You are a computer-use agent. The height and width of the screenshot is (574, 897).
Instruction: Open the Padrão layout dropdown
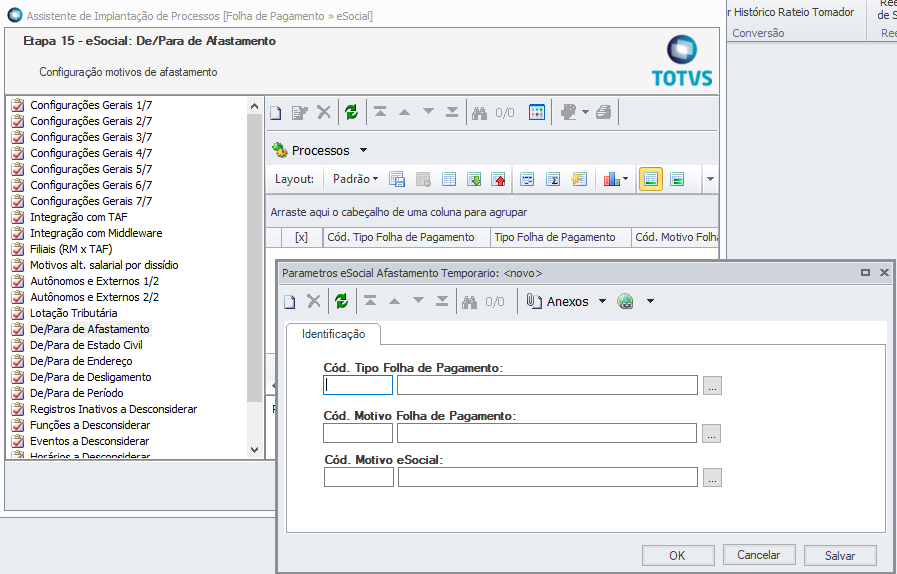[x=355, y=179]
